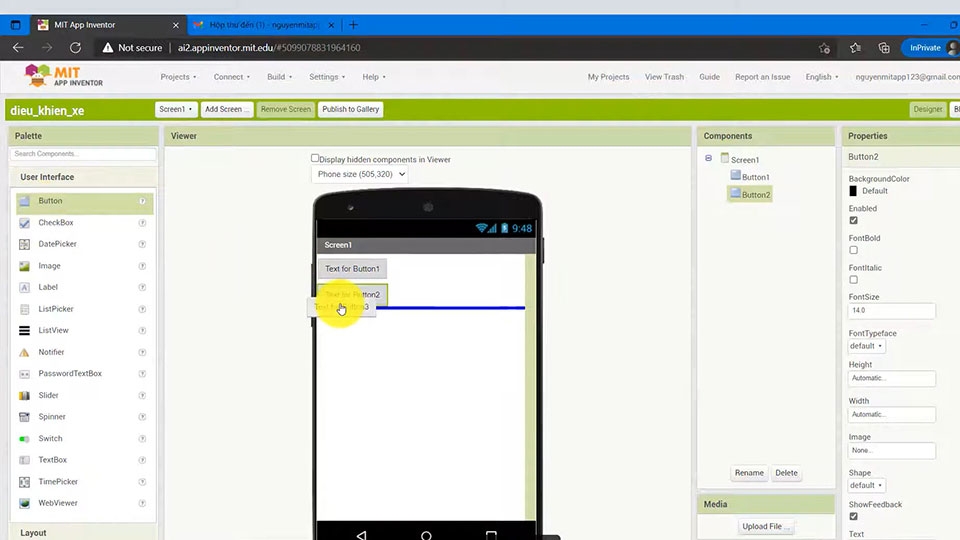Open the Help menu
This screenshot has width=960, height=540.
pyautogui.click(x=373, y=77)
